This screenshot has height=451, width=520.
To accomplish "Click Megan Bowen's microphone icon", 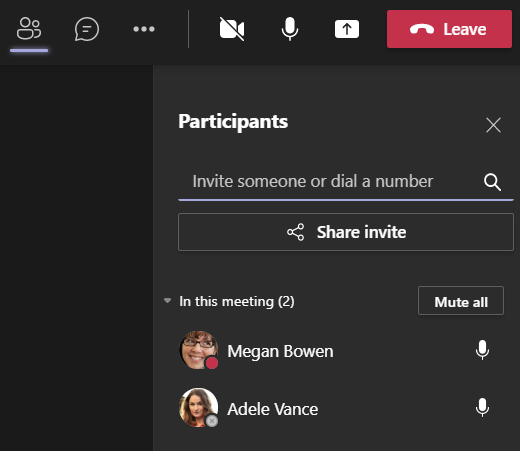I will (x=482, y=350).
